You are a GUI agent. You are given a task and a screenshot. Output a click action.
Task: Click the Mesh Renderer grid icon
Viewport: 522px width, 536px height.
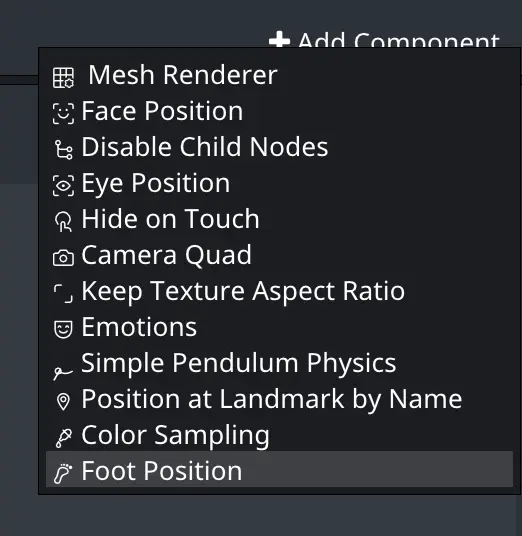point(63,78)
